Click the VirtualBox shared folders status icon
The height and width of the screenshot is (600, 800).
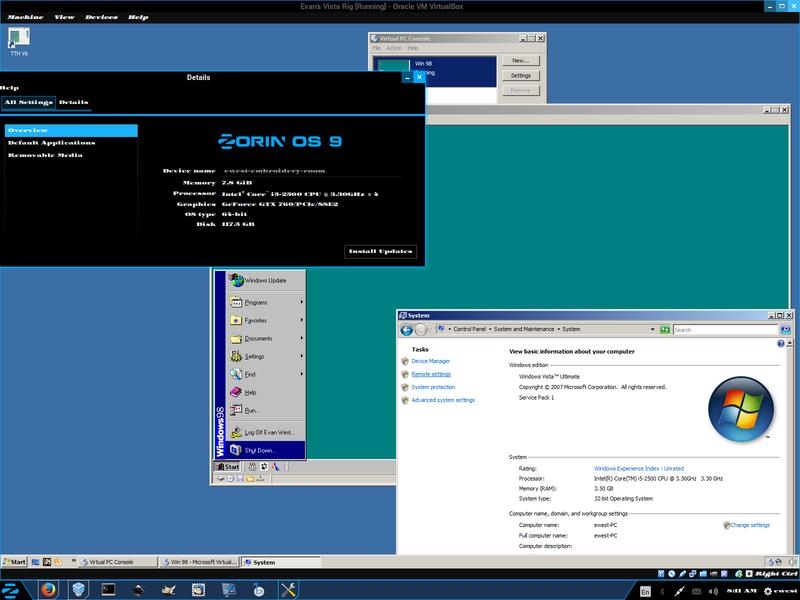(703, 574)
